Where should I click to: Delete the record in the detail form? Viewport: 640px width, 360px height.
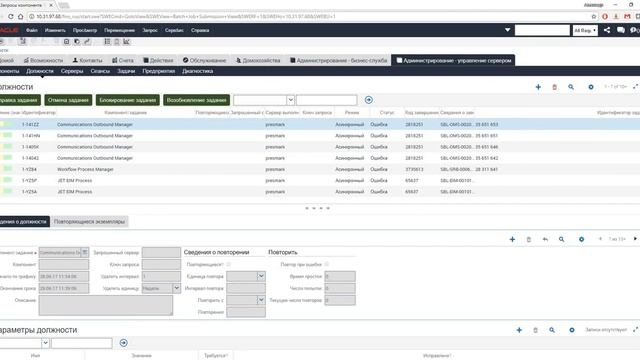pyautogui.click(x=529, y=239)
